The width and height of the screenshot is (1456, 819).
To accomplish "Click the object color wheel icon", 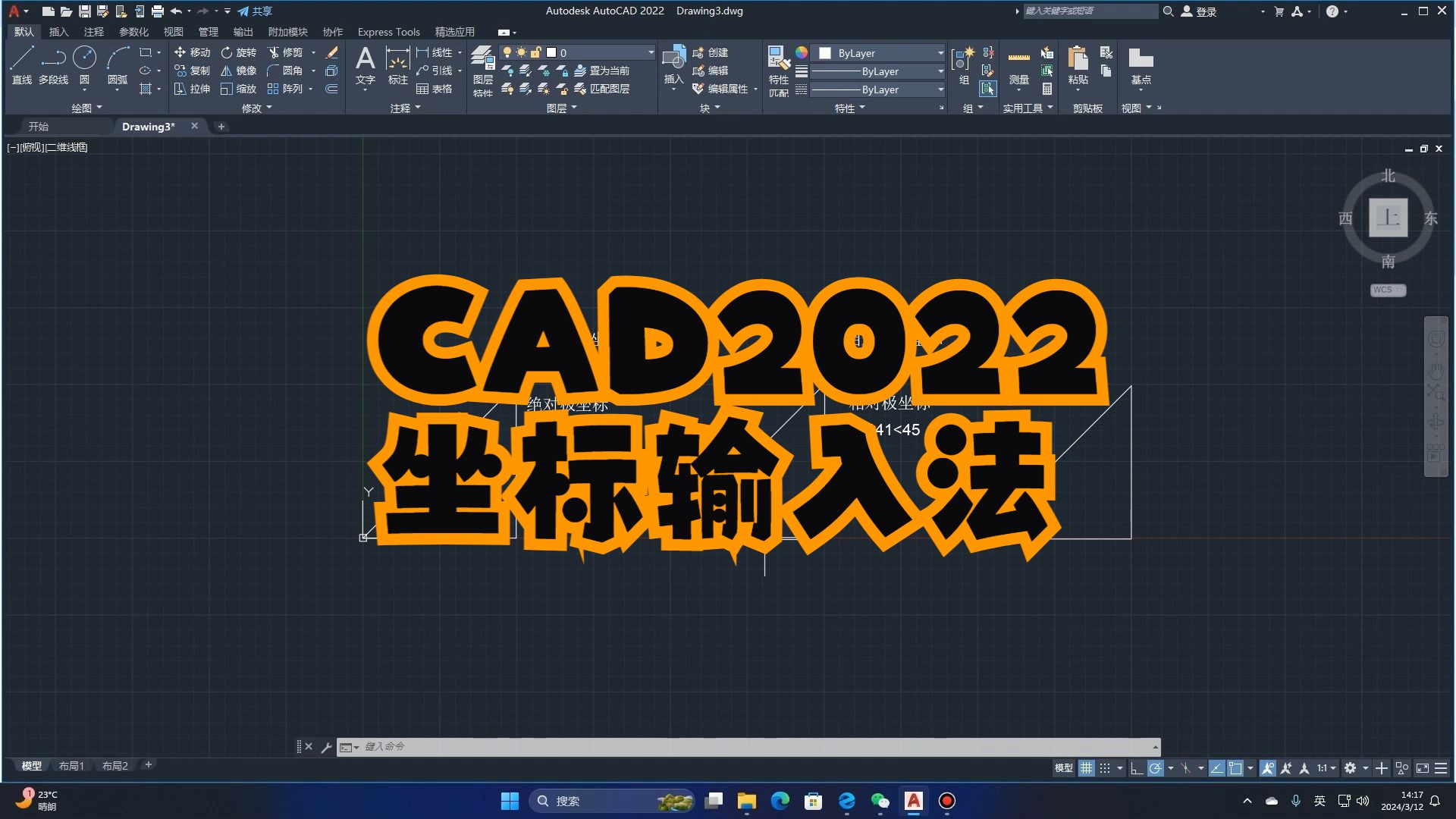I will point(802,52).
